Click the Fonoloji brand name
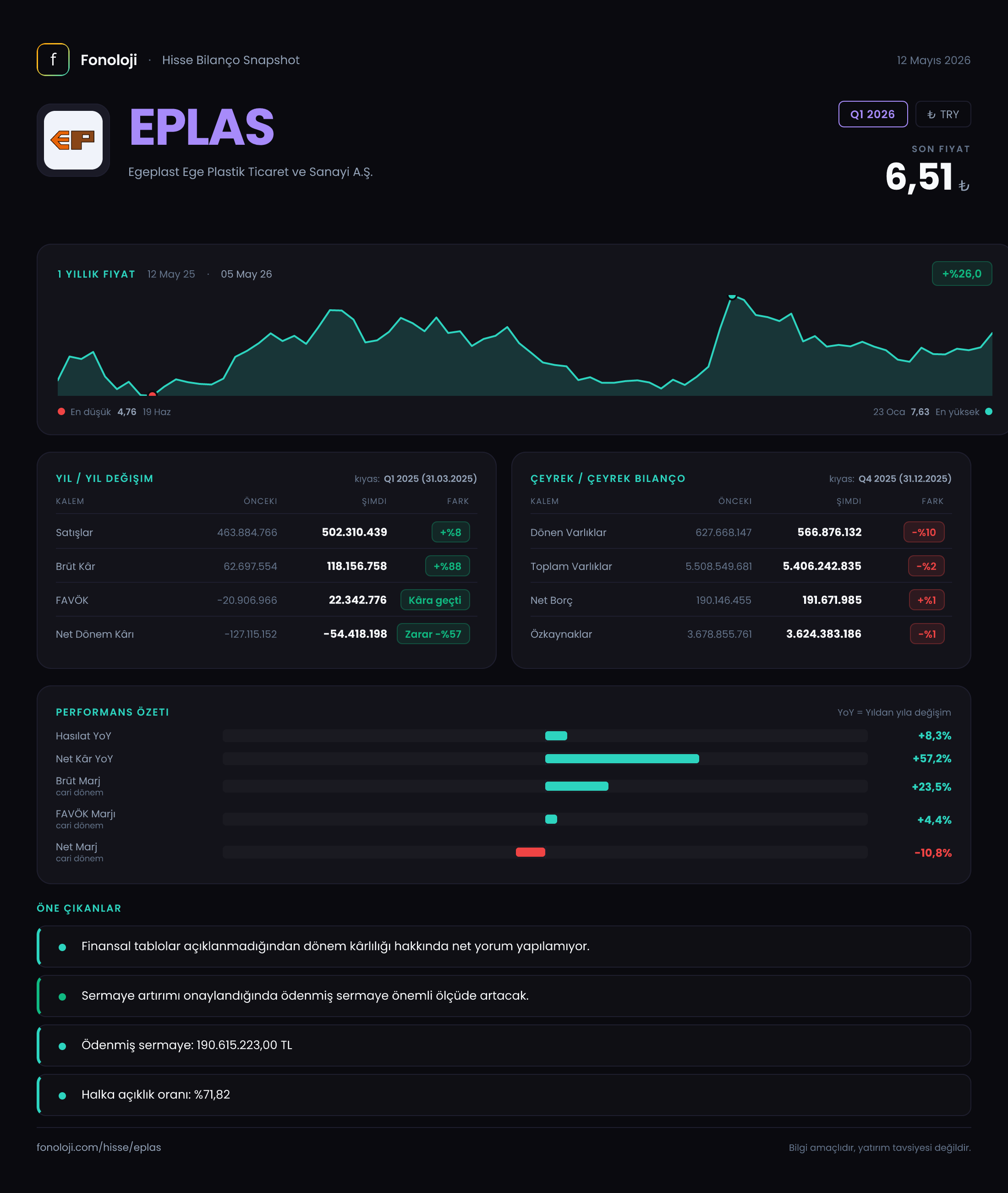Image resolution: width=1008 pixels, height=1193 pixels. [x=109, y=60]
